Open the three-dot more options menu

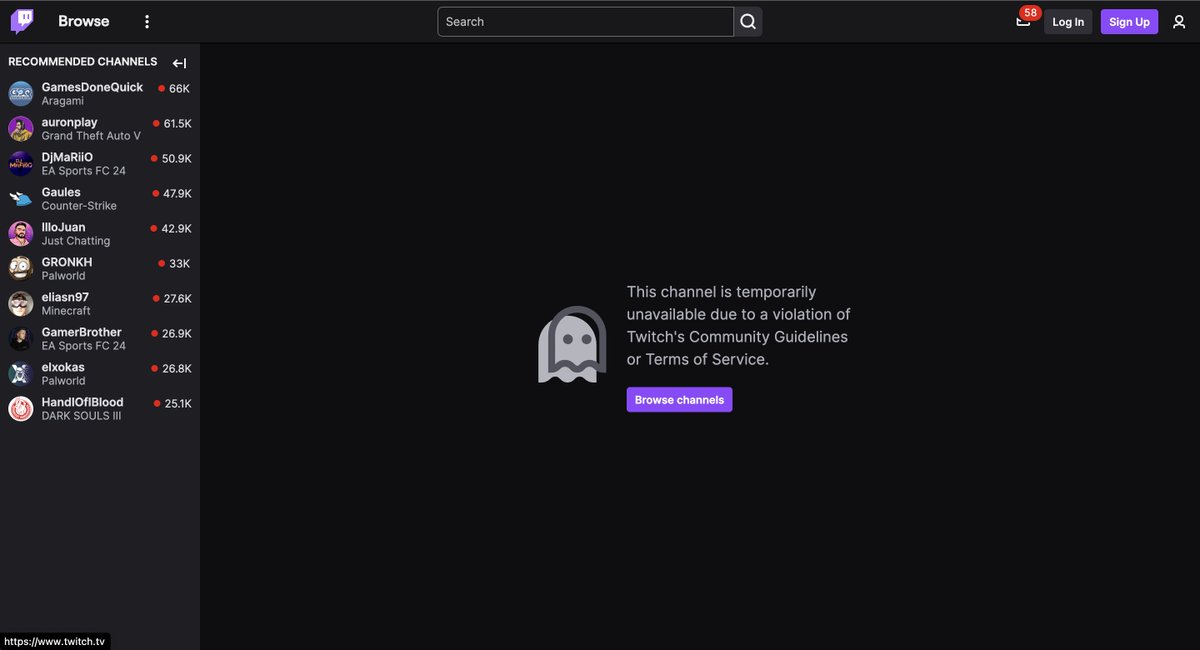point(147,22)
